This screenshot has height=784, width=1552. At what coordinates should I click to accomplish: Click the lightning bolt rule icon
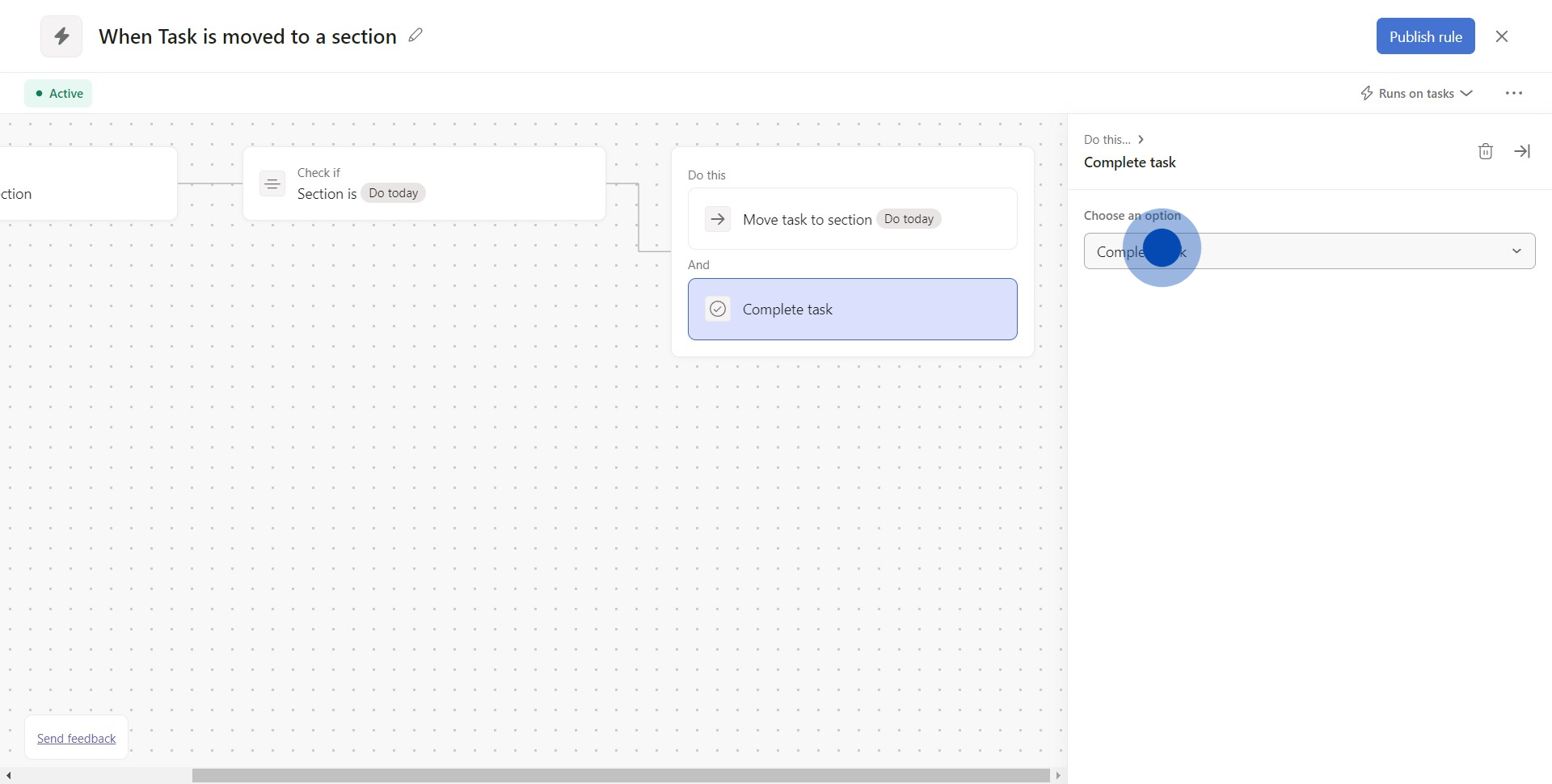[61, 36]
